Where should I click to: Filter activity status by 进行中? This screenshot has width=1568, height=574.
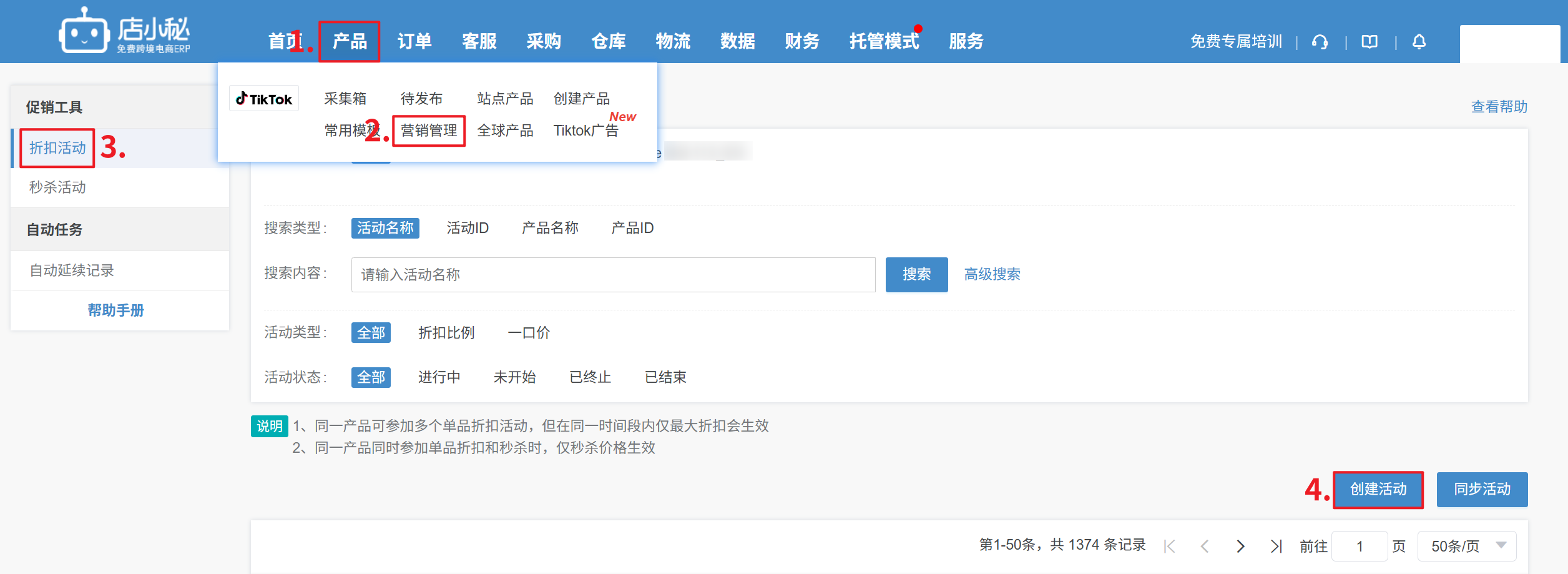coord(439,377)
